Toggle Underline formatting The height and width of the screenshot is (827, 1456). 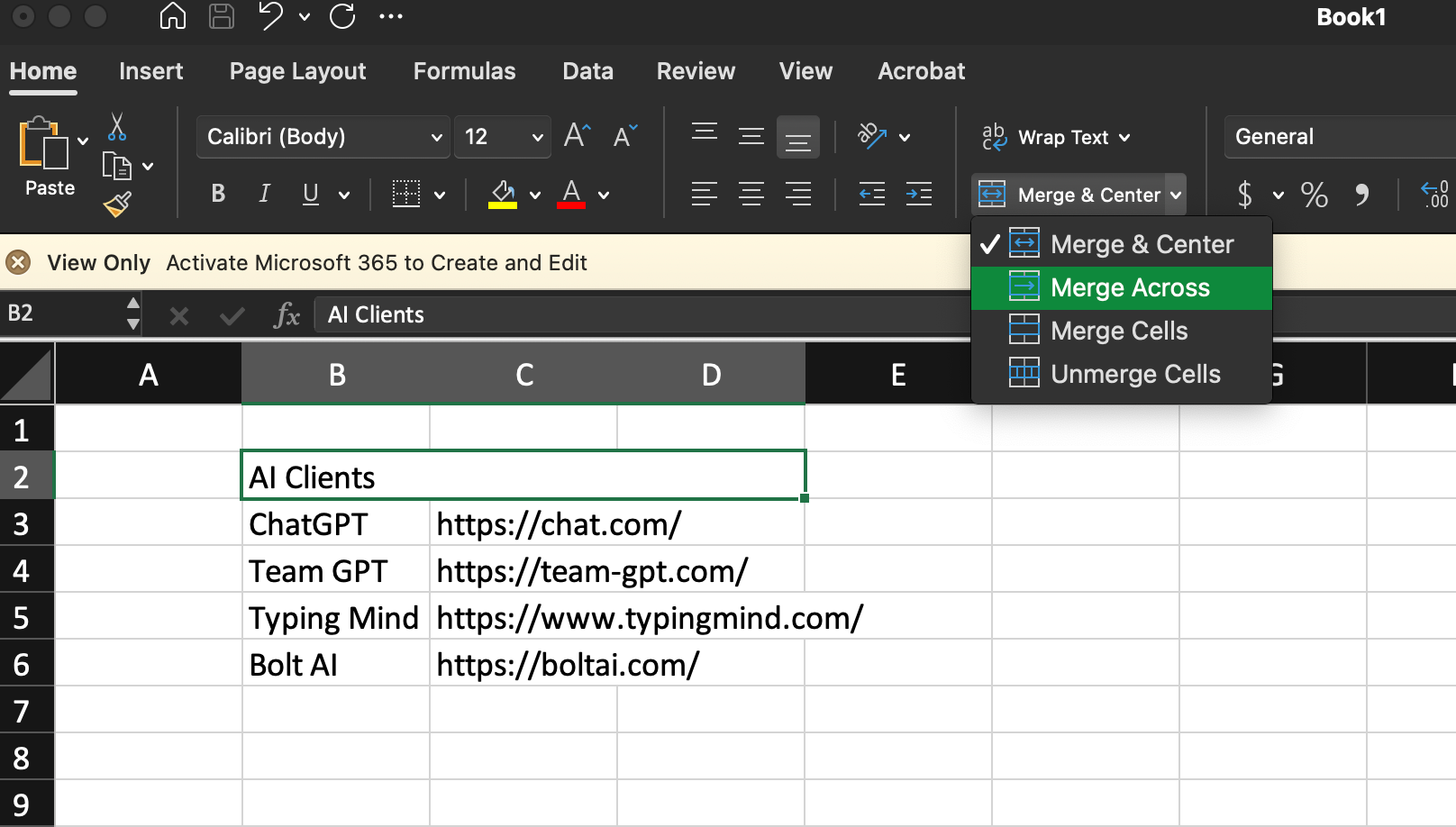(311, 194)
